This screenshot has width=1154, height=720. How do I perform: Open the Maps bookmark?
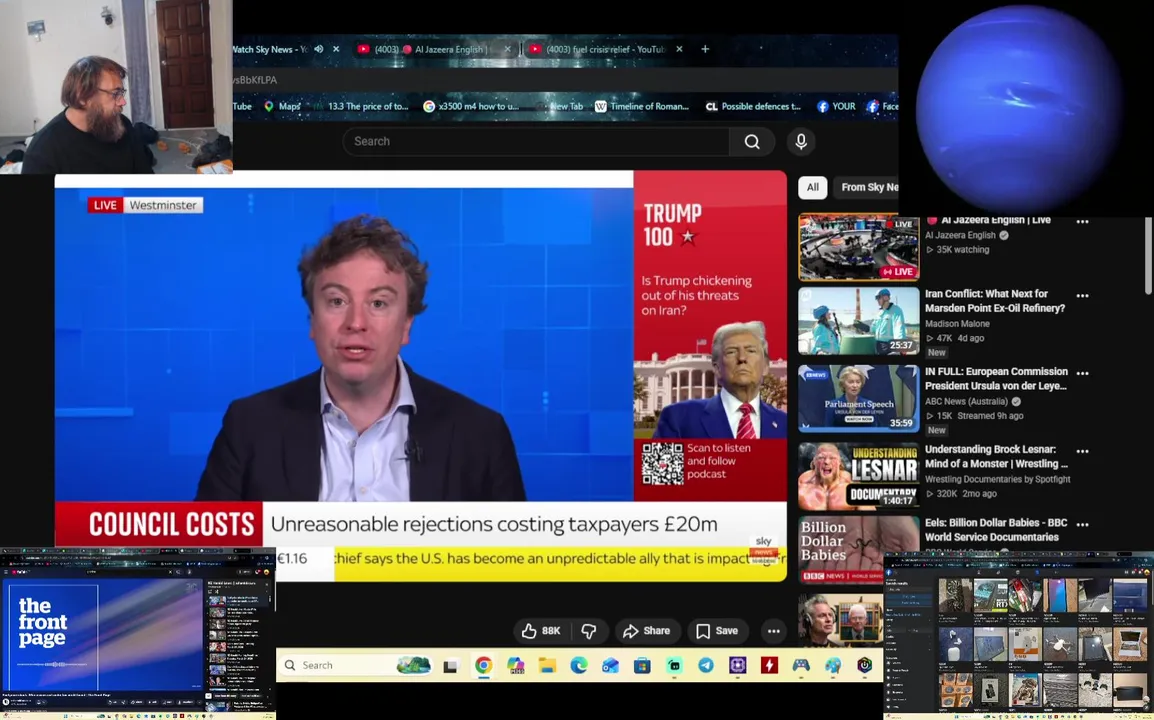click(x=282, y=107)
